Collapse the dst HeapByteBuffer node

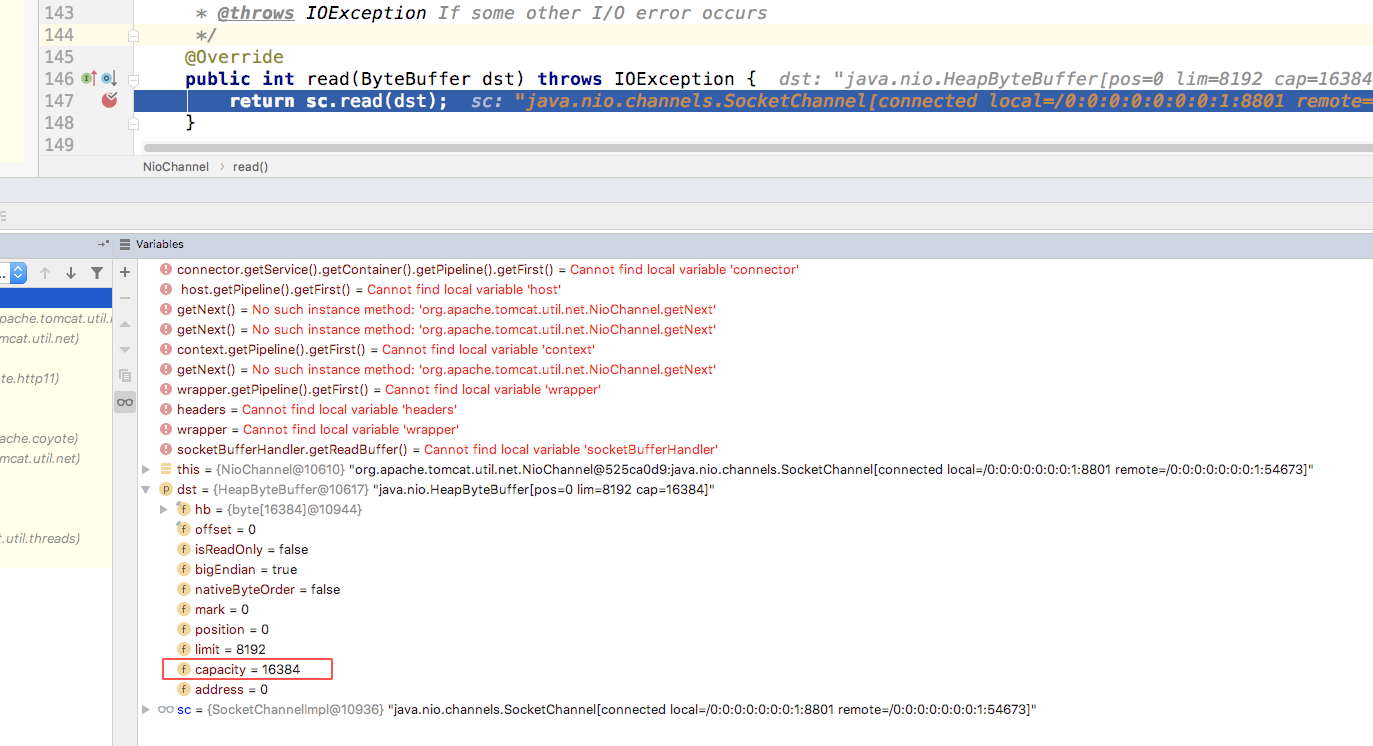tap(146, 489)
